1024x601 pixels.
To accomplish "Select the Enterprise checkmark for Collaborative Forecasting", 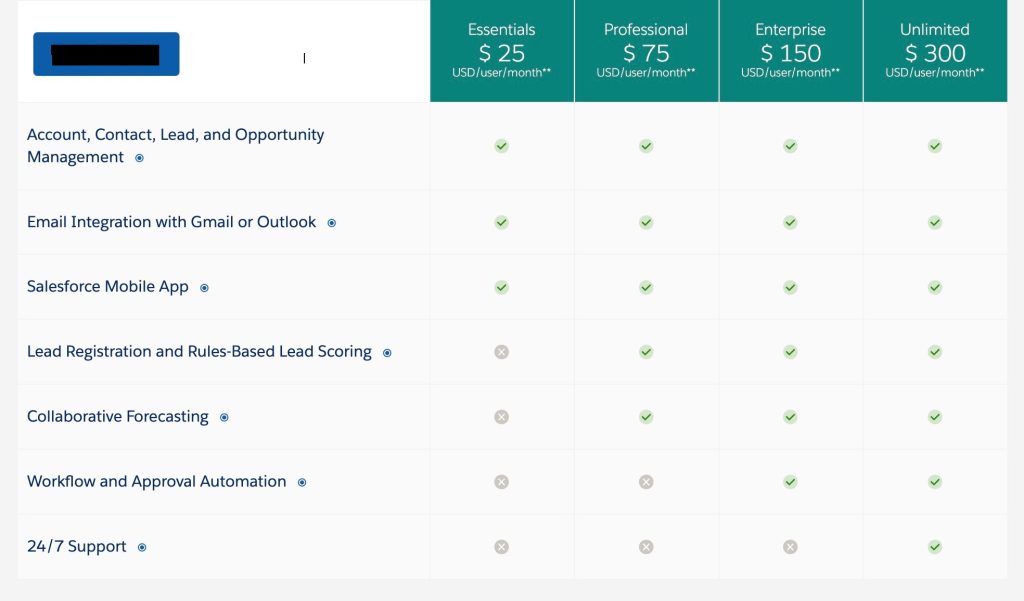I will (790, 417).
